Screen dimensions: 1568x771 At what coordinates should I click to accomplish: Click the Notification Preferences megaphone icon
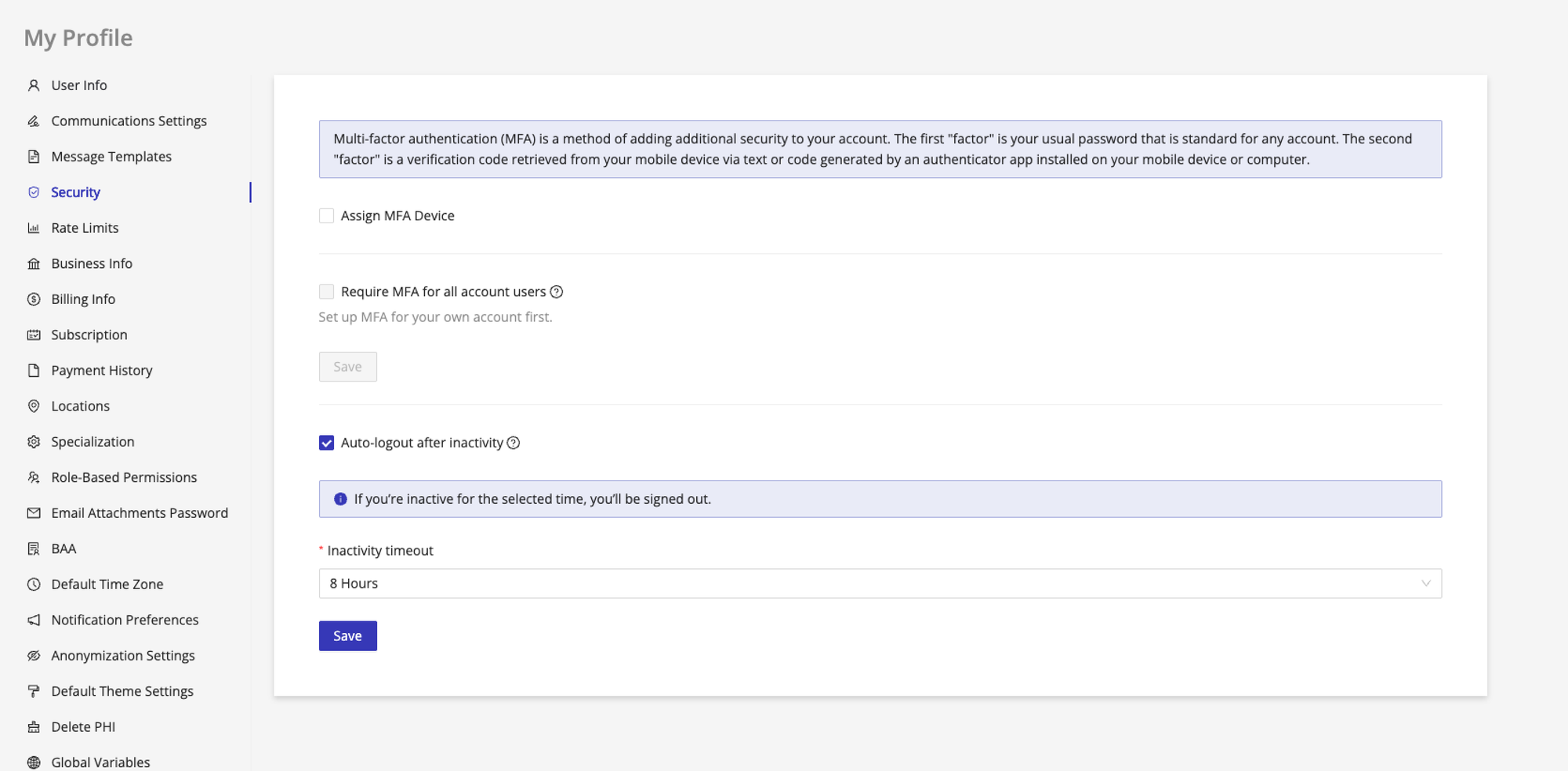tap(34, 620)
